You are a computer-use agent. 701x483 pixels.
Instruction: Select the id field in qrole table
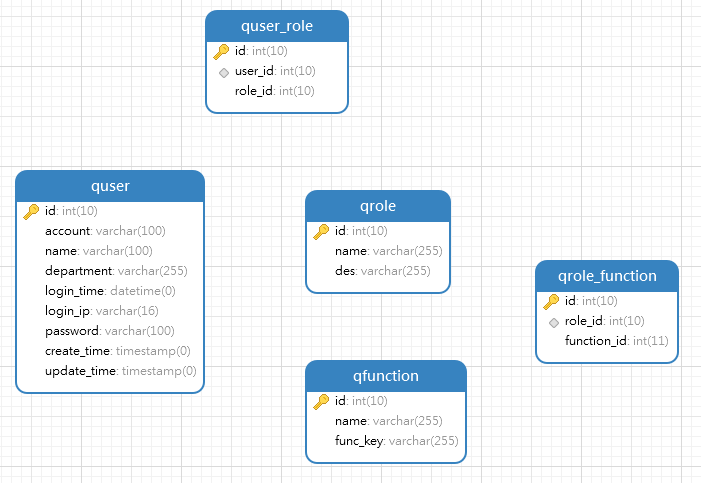coord(361,231)
